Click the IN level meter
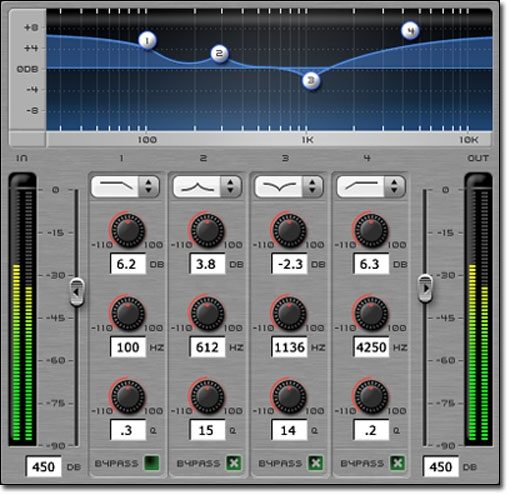The width and height of the screenshot is (510, 495). click(x=22, y=309)
